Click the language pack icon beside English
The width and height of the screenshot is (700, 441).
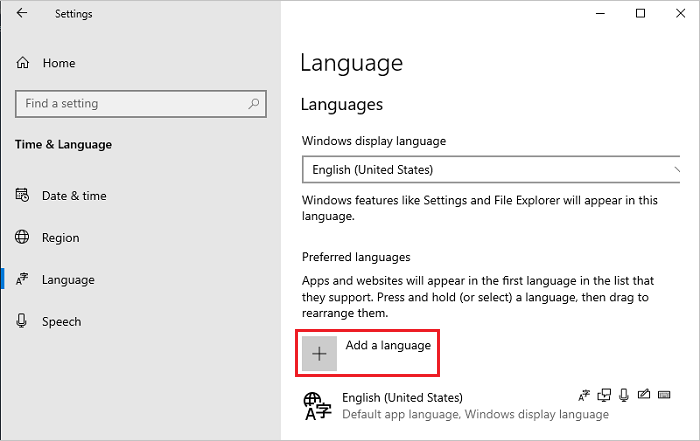(x=583, y=397)
